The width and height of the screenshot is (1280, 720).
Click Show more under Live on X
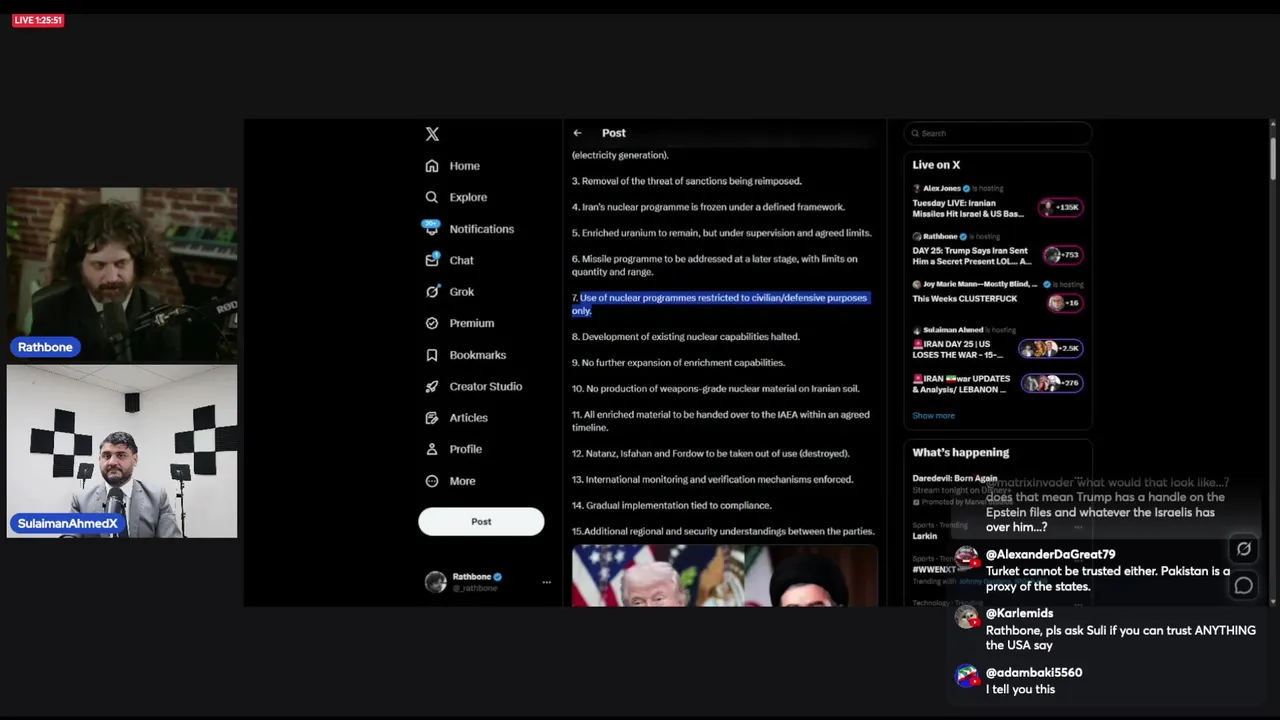coord(933,416)
